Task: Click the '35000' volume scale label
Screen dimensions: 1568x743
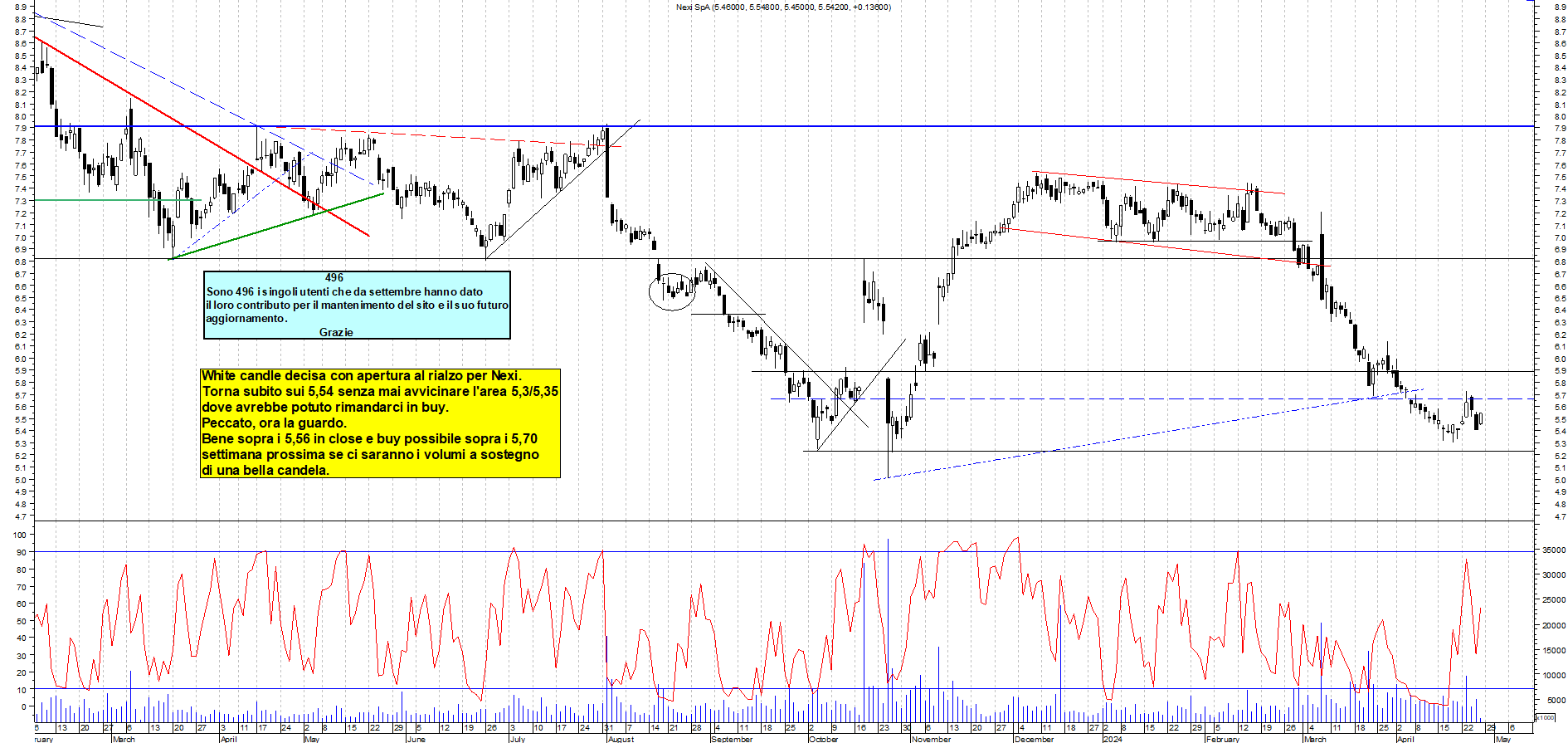Action: coord(1553,550)
